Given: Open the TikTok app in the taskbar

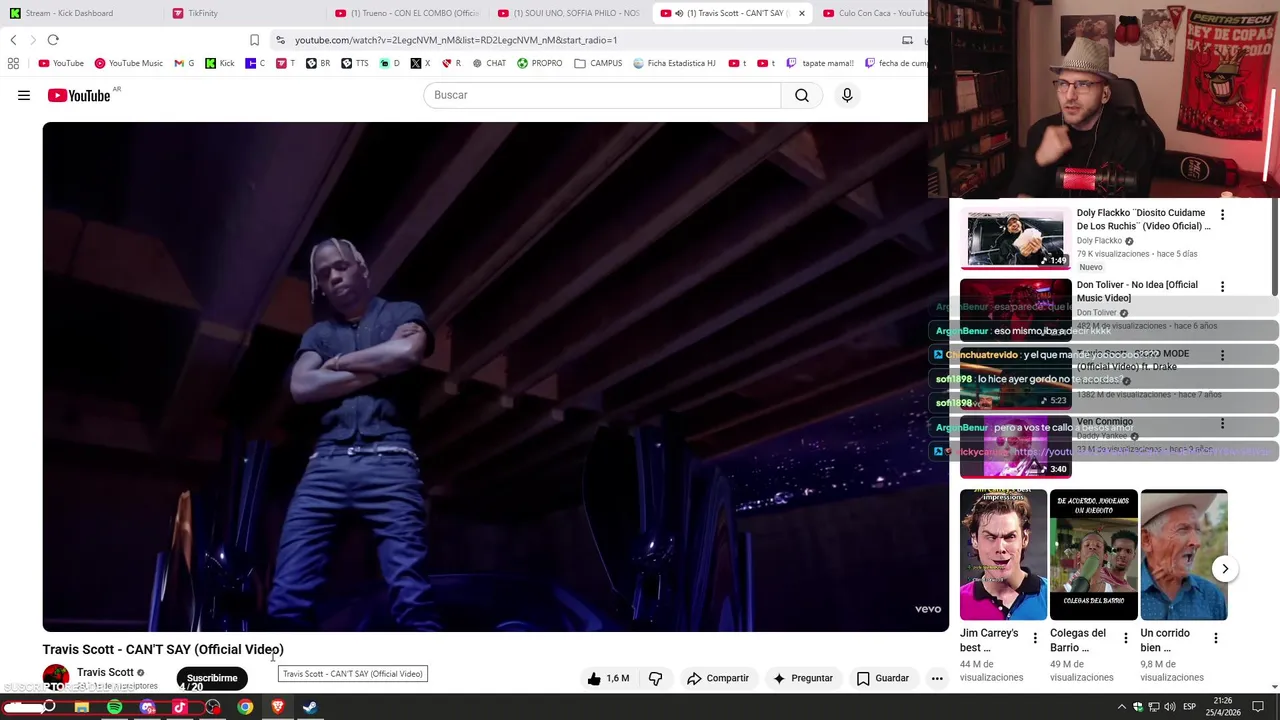Looking at the screenshot, I should 180,707.
